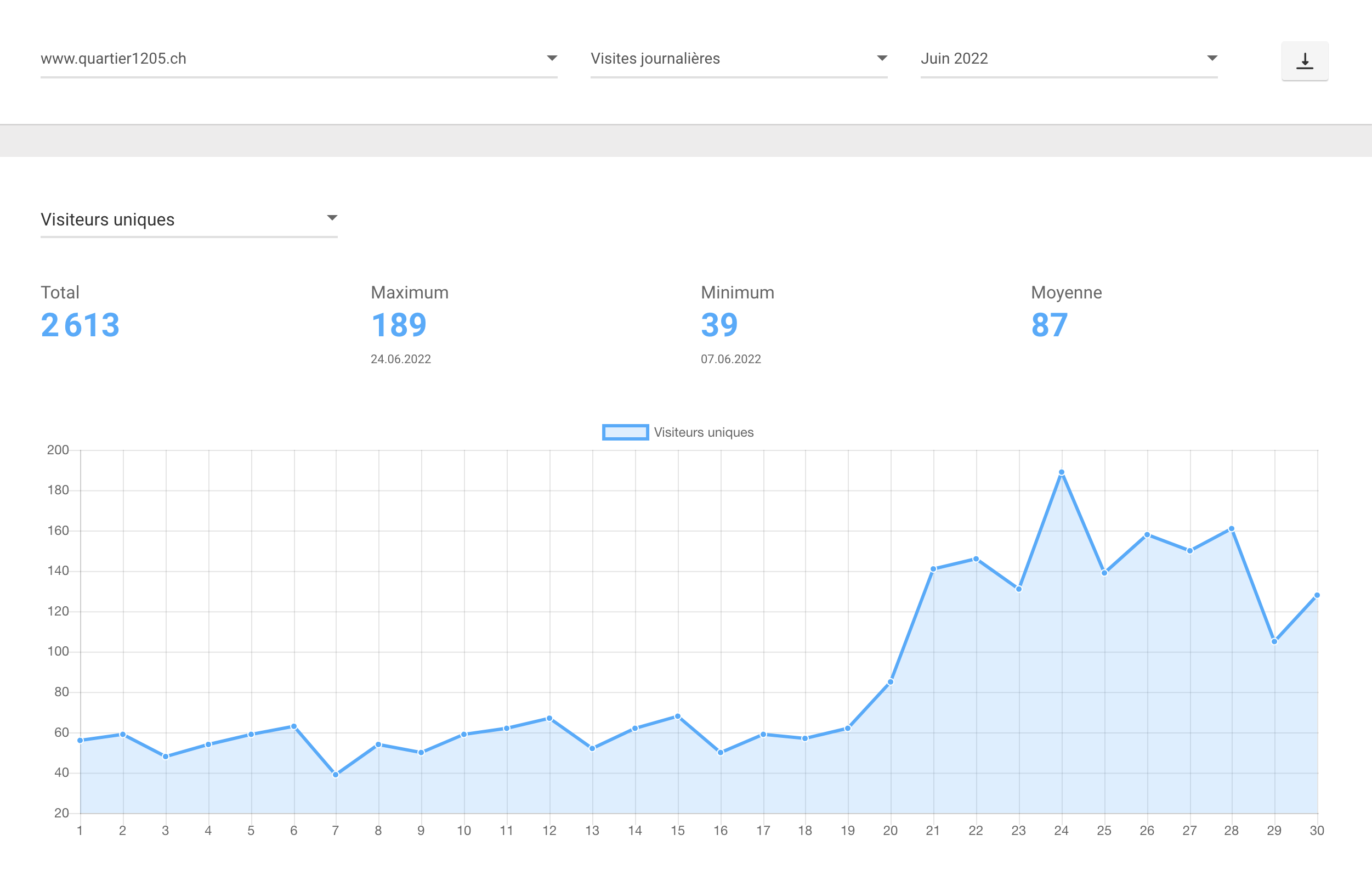Click the Total value 2 613
Image resolution: width=1372 pixels, height=869 pixels.
tap(81, 325)
